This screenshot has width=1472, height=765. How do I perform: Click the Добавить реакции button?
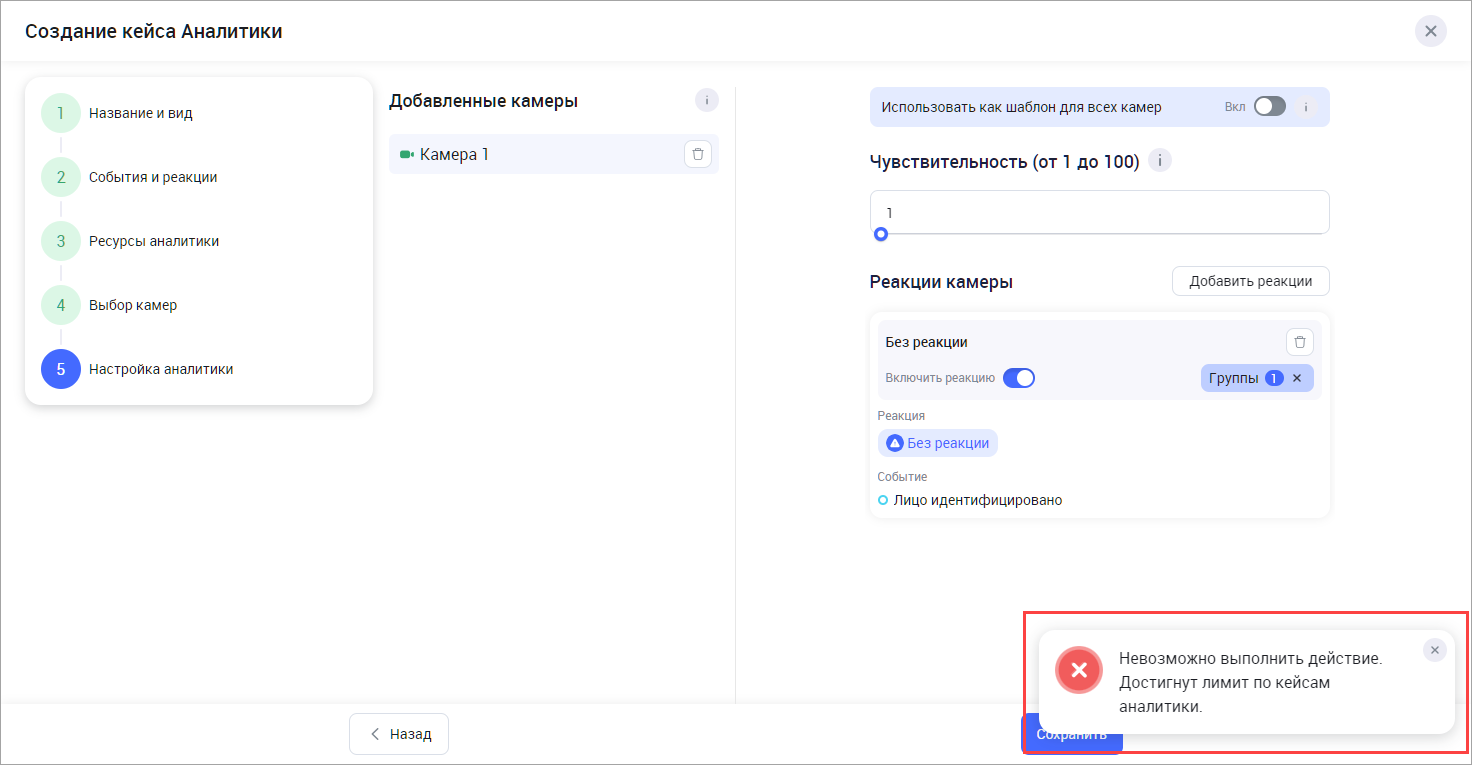(x=1250, y=281)
